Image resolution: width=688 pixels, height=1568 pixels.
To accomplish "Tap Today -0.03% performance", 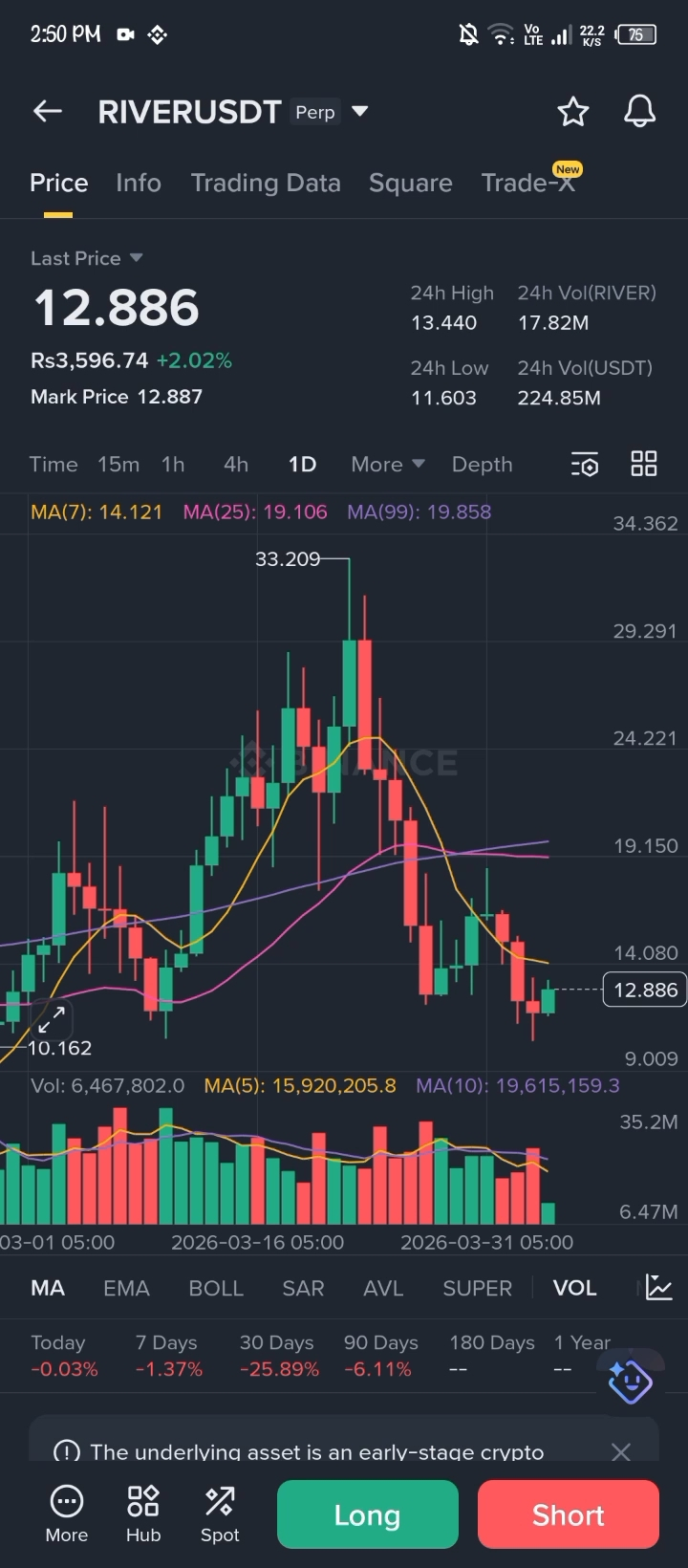I will pos(64,1356).
